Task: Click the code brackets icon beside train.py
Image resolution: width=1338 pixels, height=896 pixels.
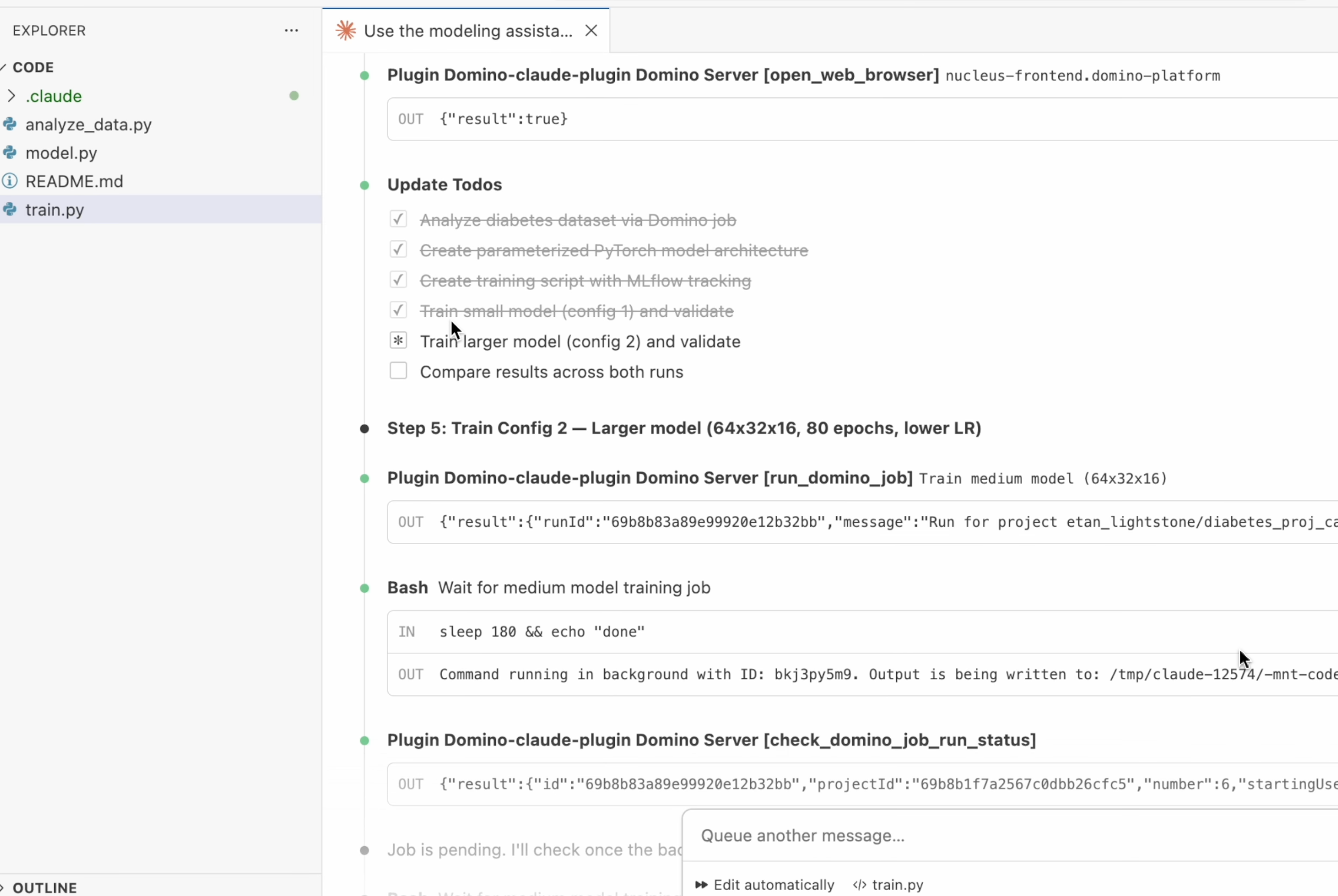Action: 859,885
